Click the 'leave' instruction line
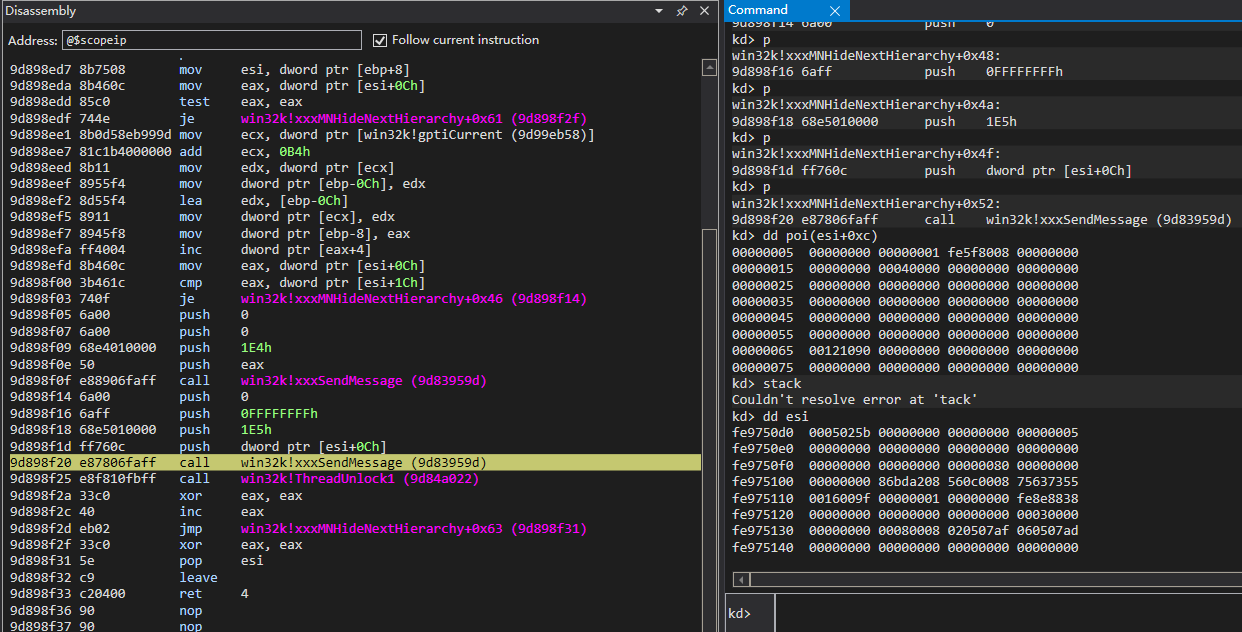 (x=355, y=578)
